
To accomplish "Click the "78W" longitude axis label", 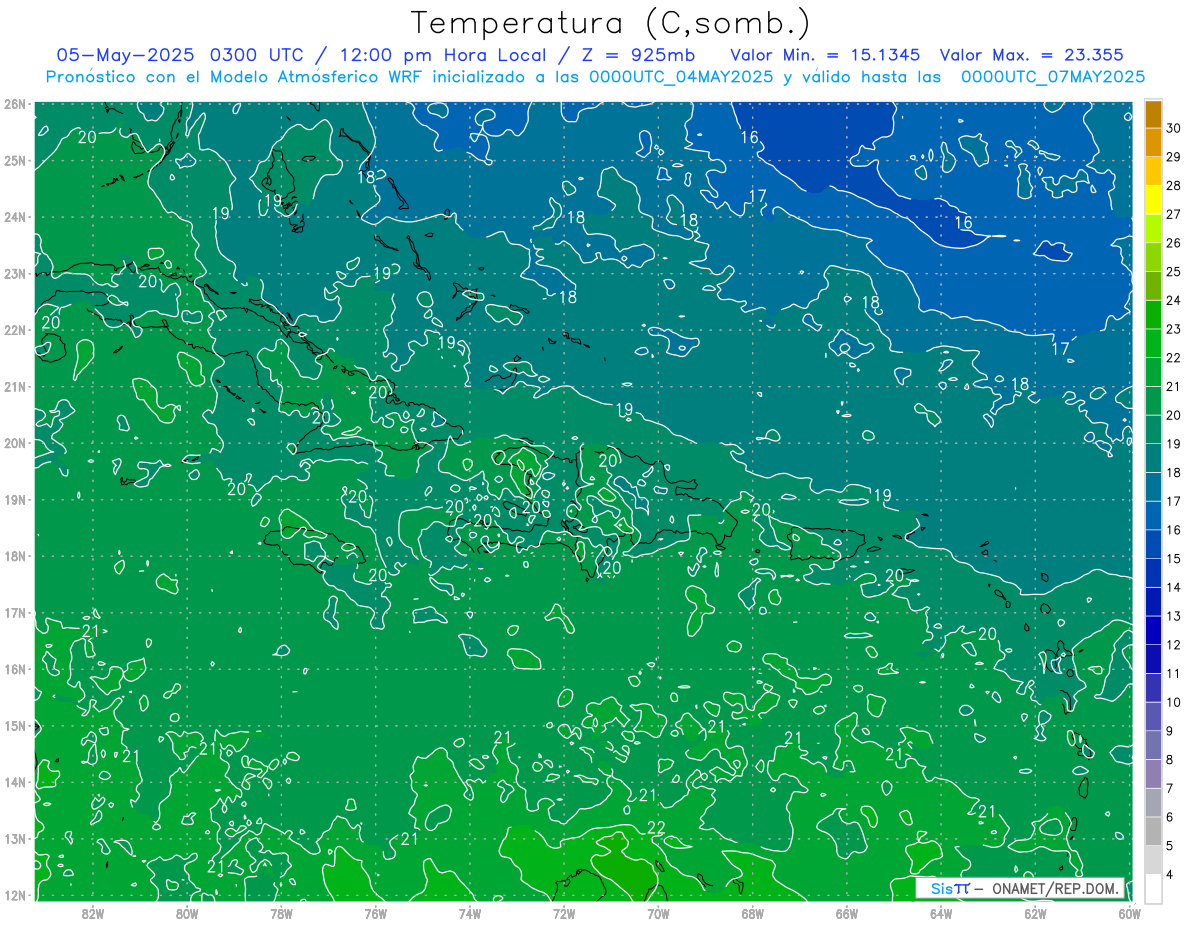I will (281, 912).
